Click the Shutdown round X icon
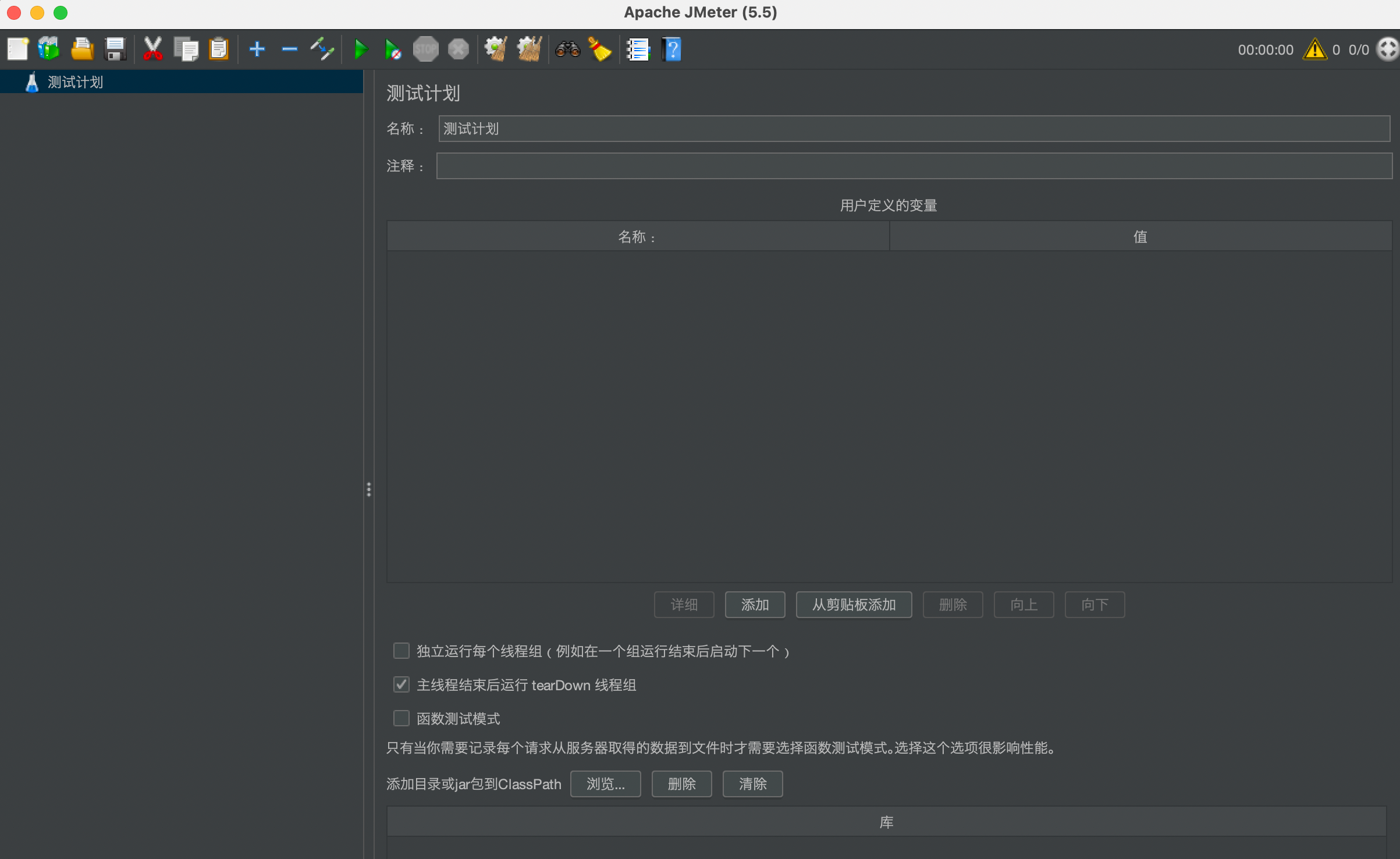 click(459, 49)
